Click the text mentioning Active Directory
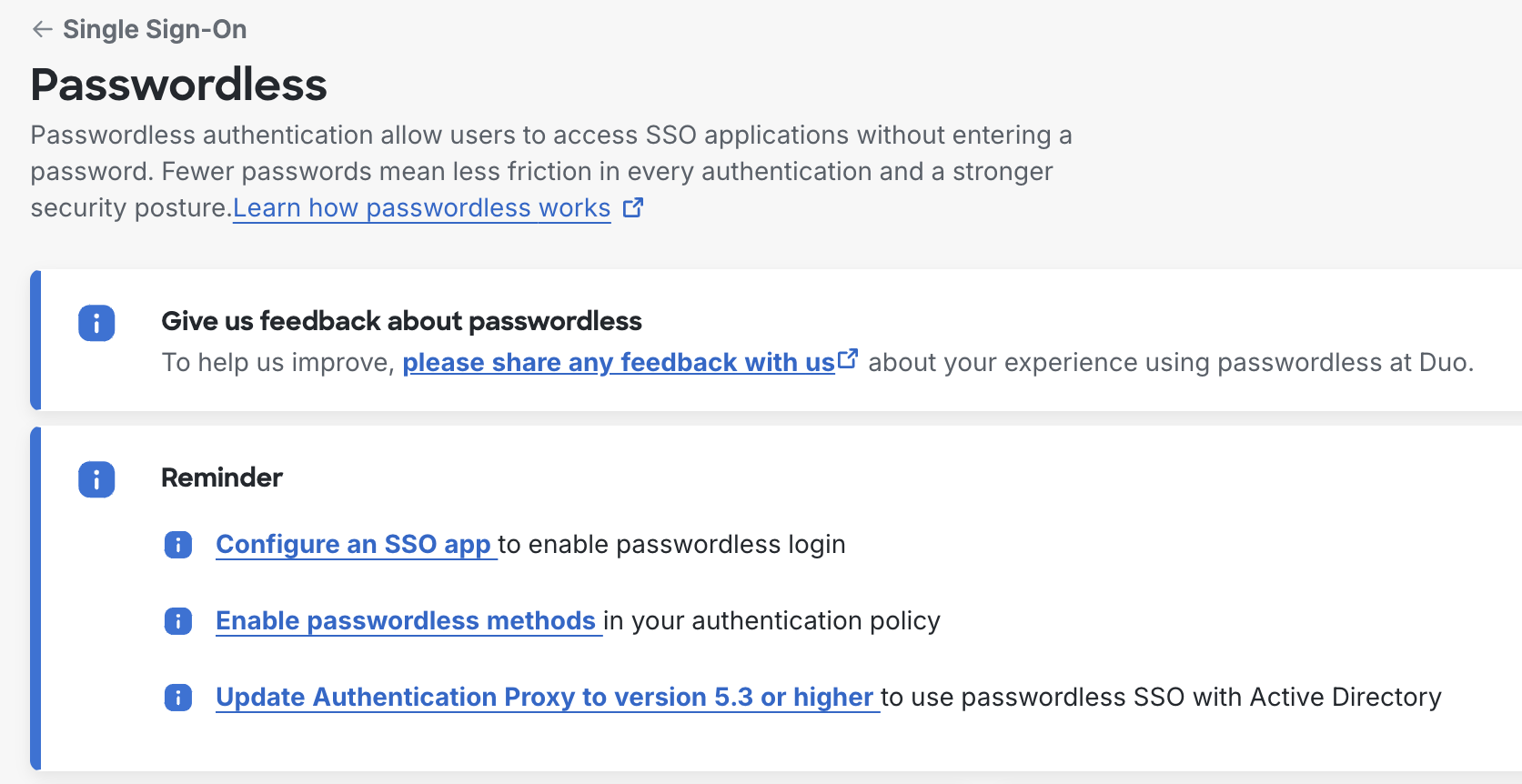This screenshot has width=1522, height=784. pos(1161,698)
